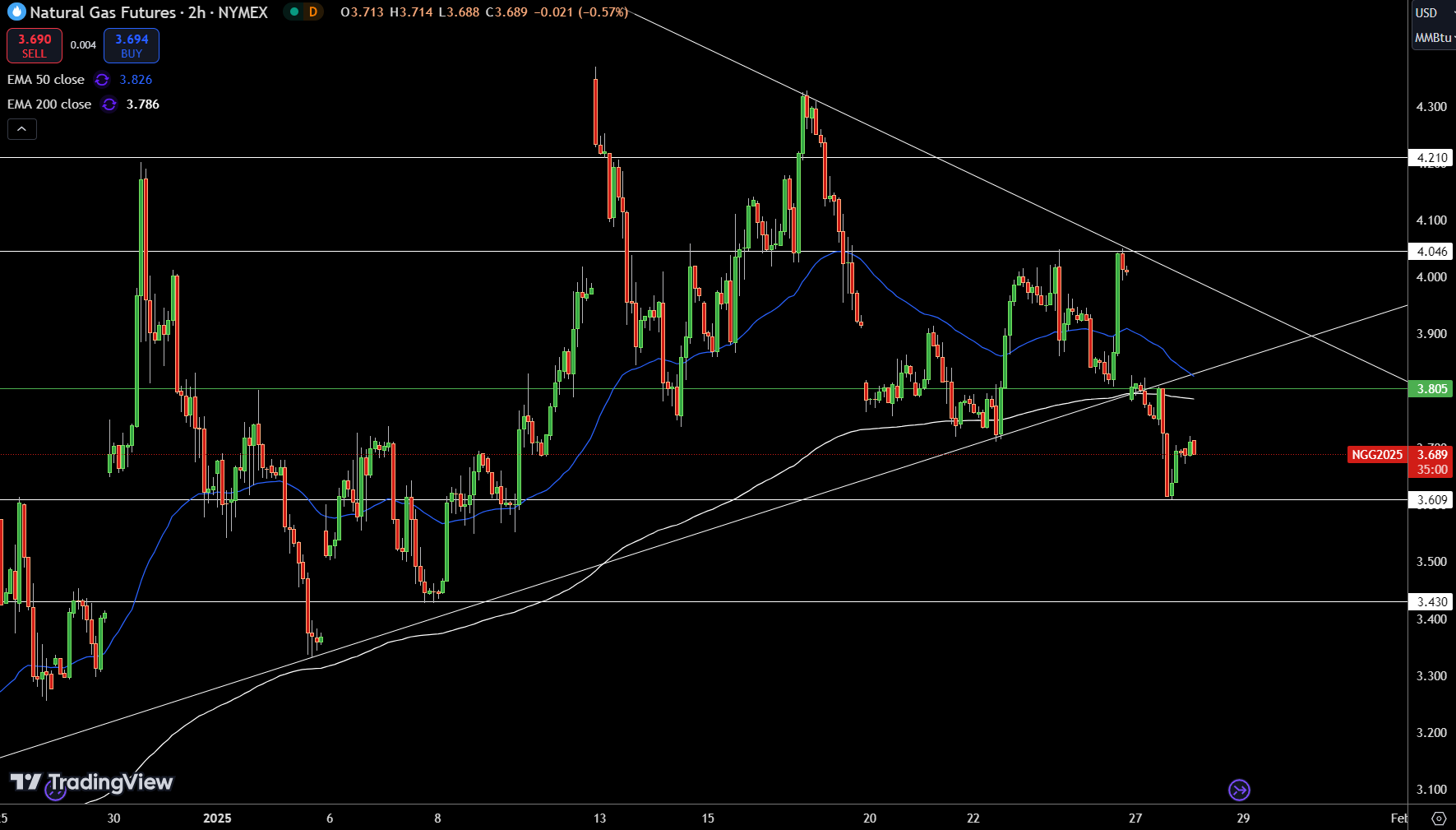Click the green market status dot
Viewport: 1456px width, 830px height.
294,12
